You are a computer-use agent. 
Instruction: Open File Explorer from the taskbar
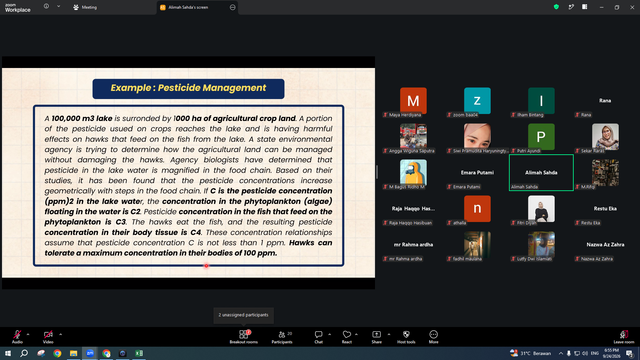pos(73,353)
